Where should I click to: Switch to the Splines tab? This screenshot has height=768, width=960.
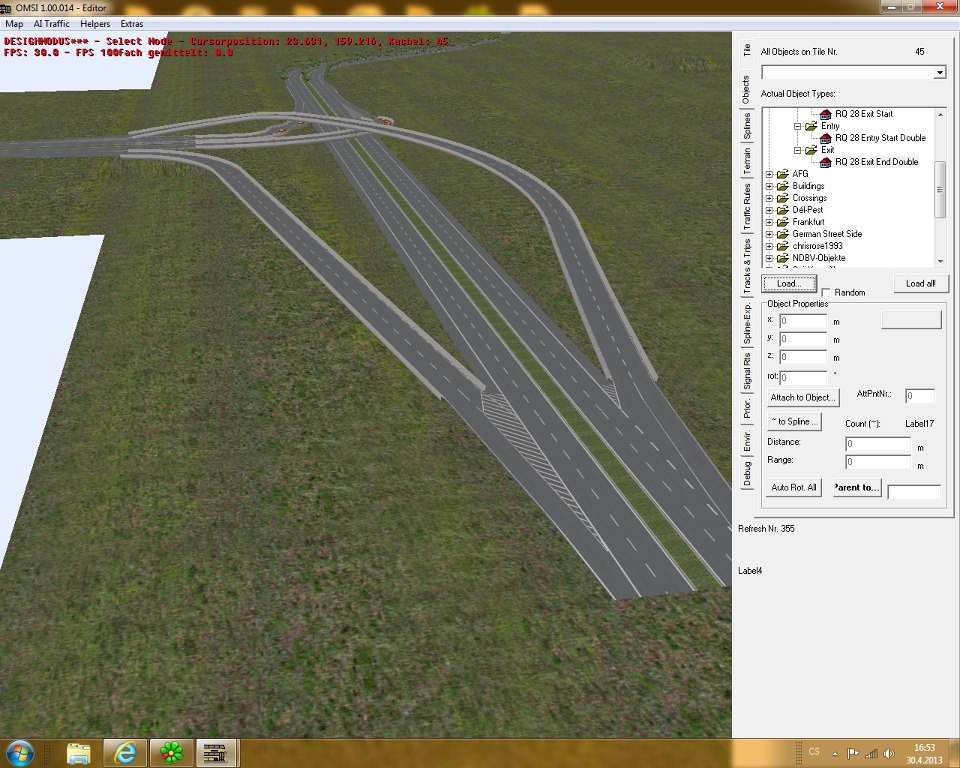point(746,127)
